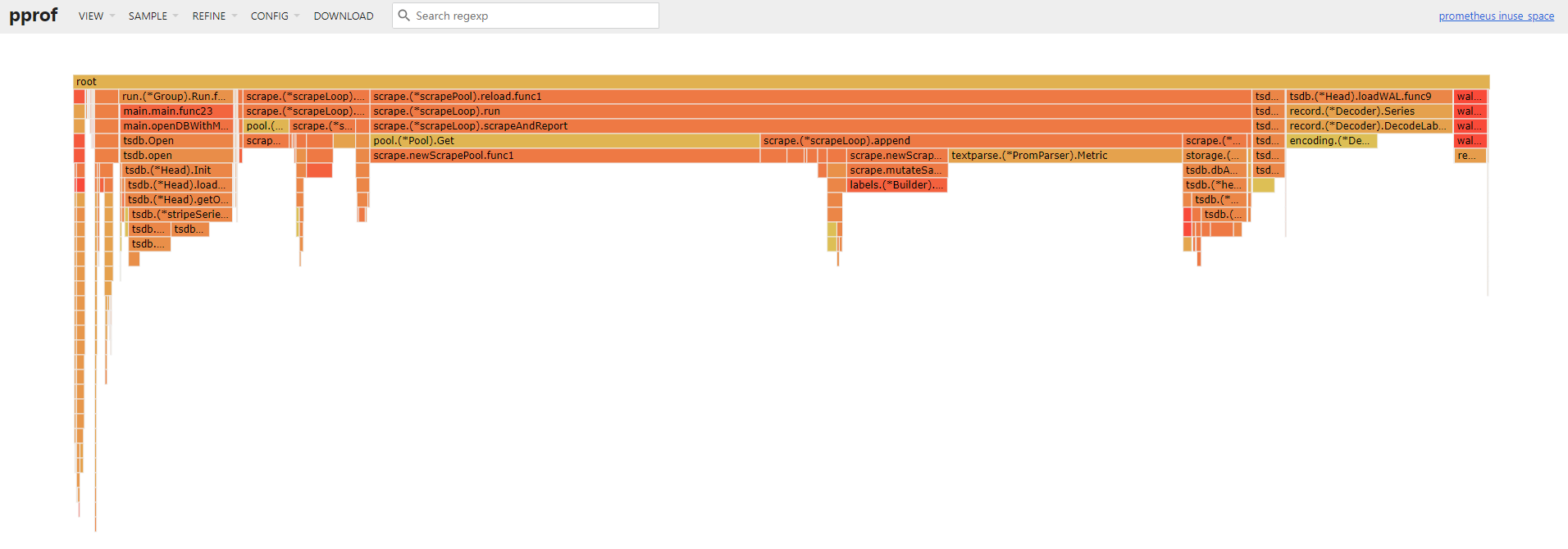This screenshot has width=1568, height=549.
Task: Click the scrape.(*scrapePool).reload.func1 frame
Action: (810, 97)
